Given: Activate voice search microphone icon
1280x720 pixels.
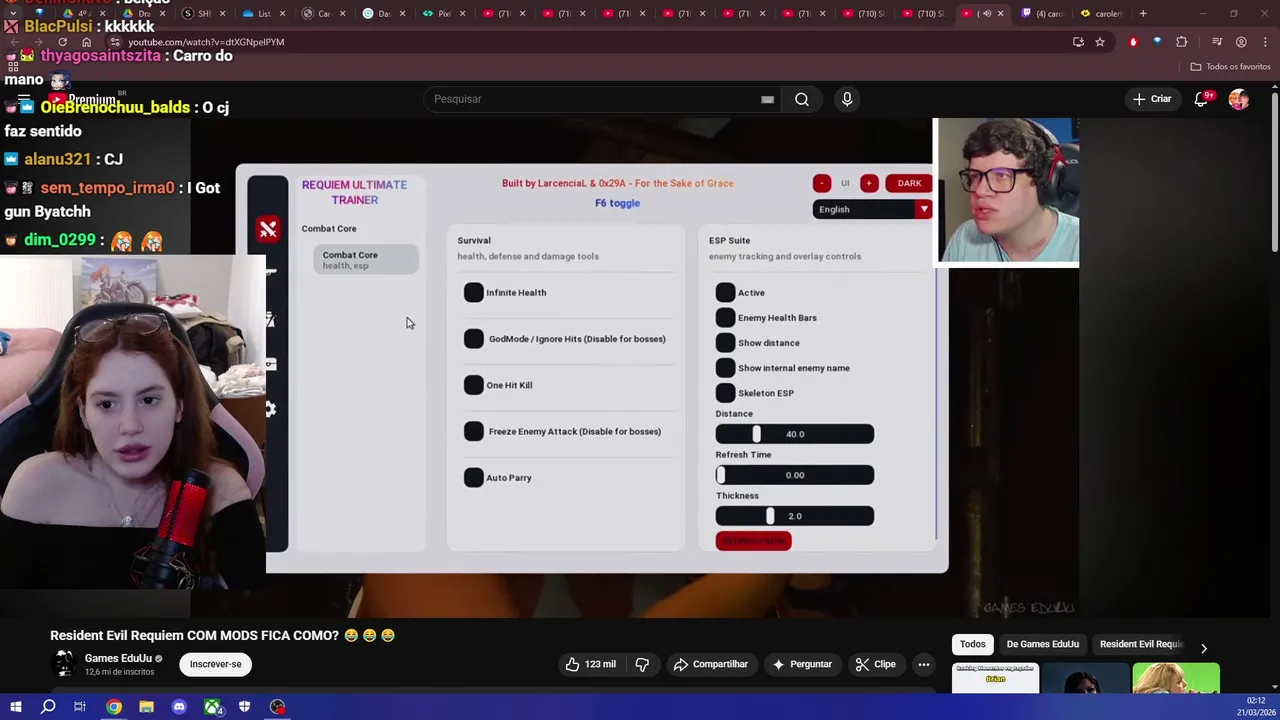Looking at the screenshot, I should tap(847, 99).
